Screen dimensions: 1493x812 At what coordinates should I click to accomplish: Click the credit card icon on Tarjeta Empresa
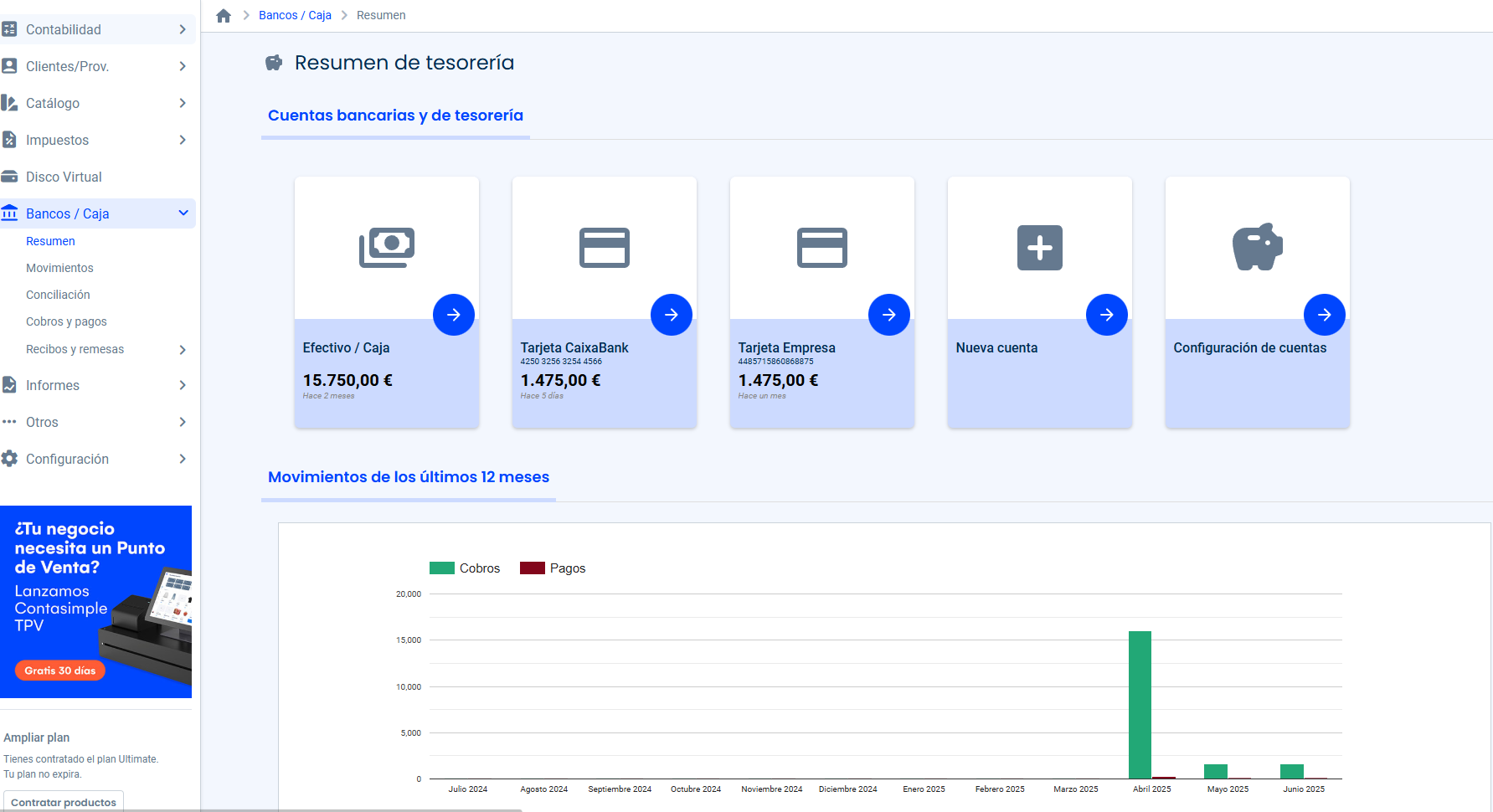pyautogui.click(x=822, y=248)
